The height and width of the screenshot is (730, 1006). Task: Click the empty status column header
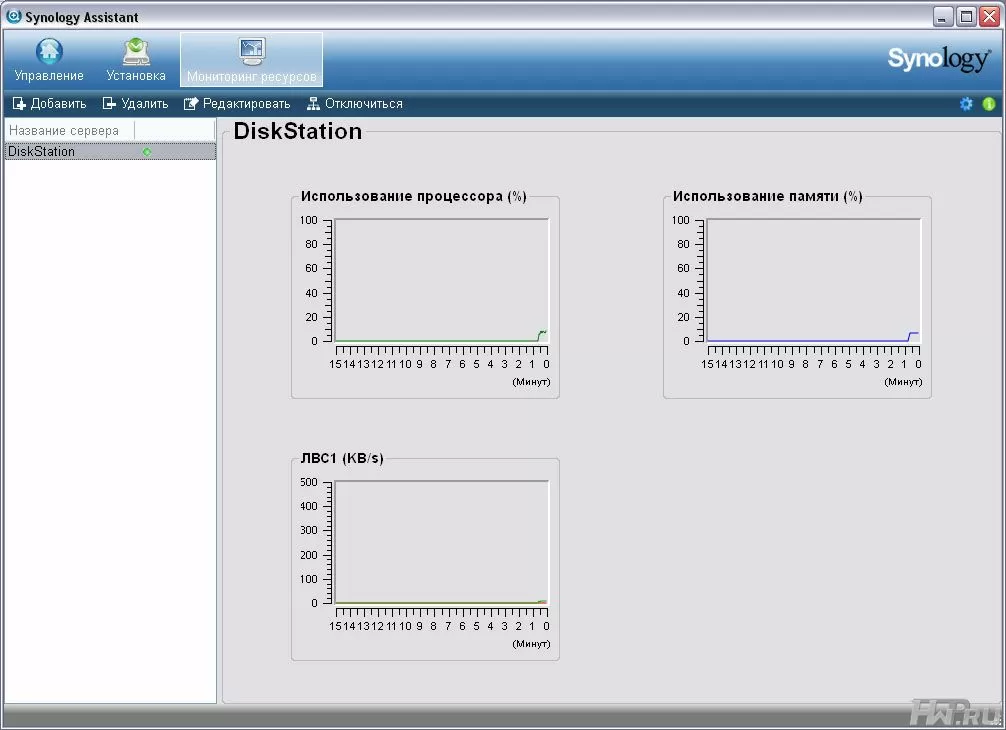174,131
